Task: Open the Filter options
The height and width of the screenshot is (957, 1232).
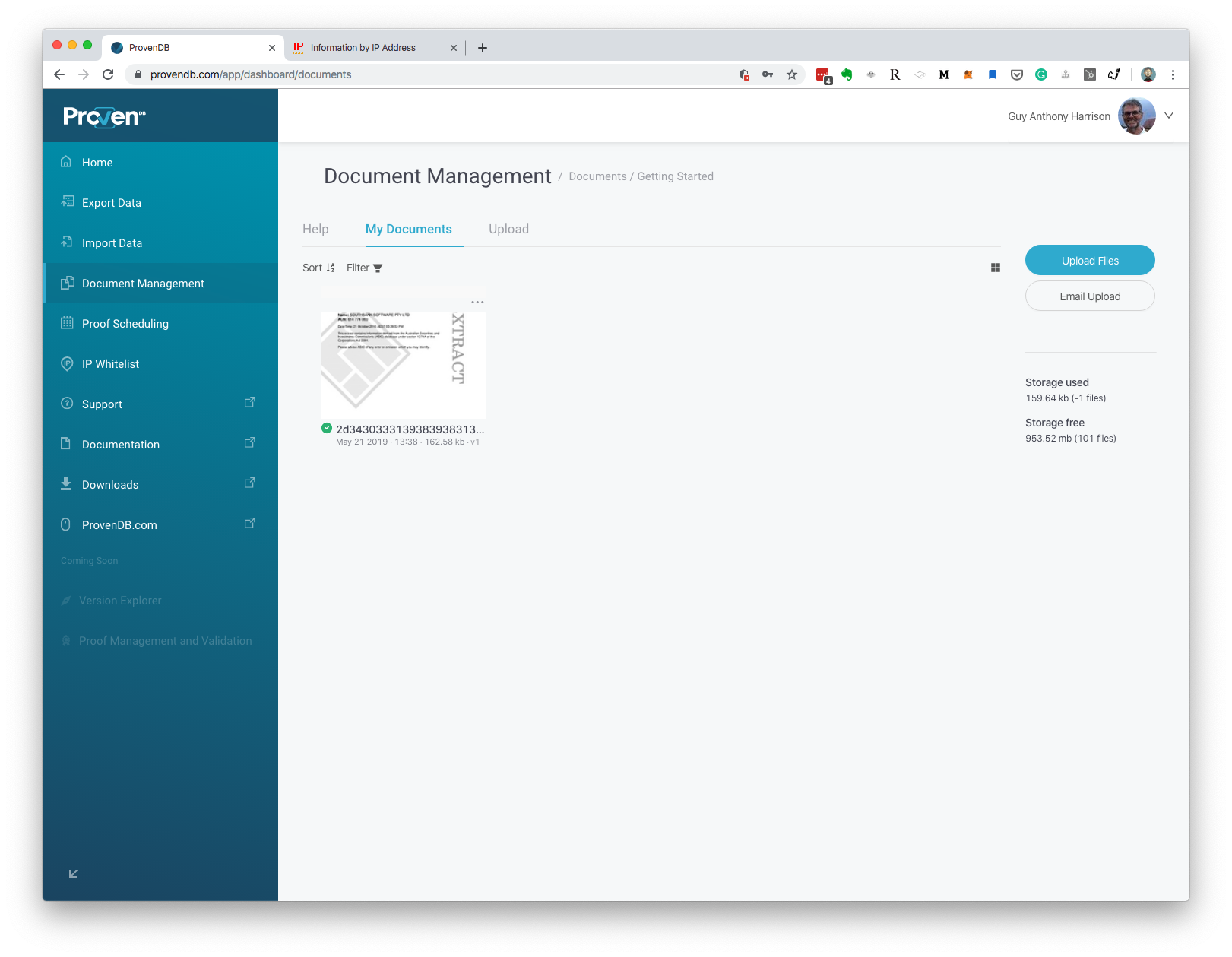Action: (x=365, y=268)
